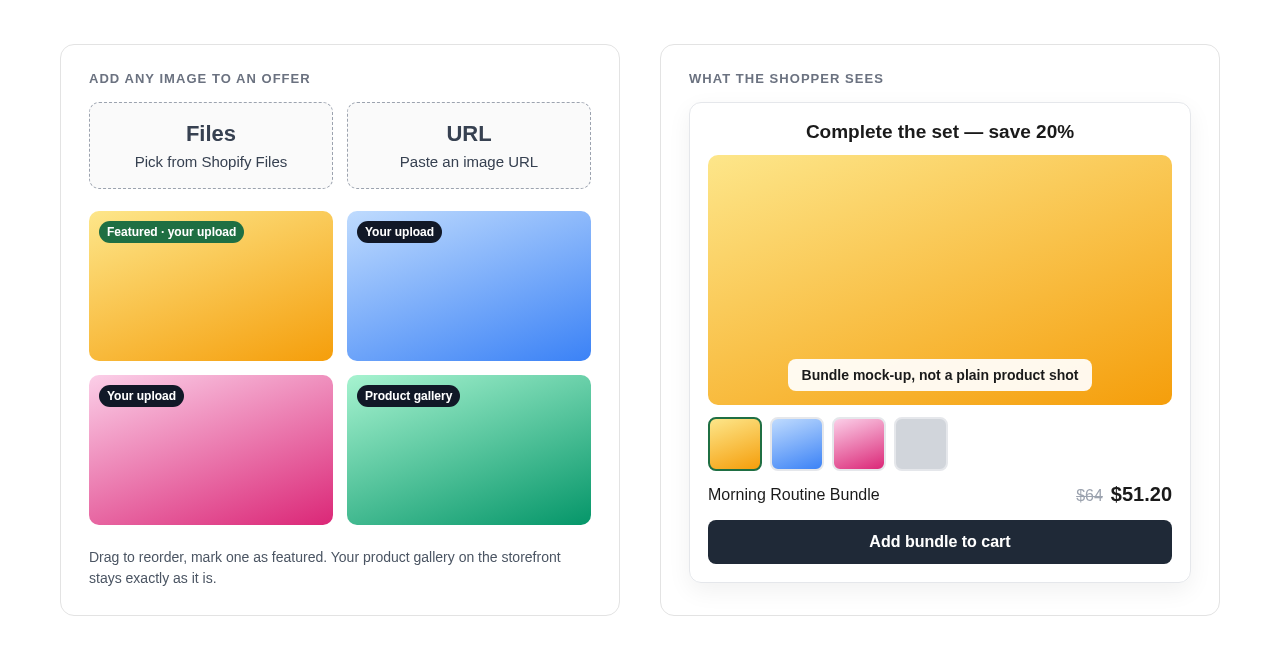Select the blue Your upload image tile

pos(469,286)
